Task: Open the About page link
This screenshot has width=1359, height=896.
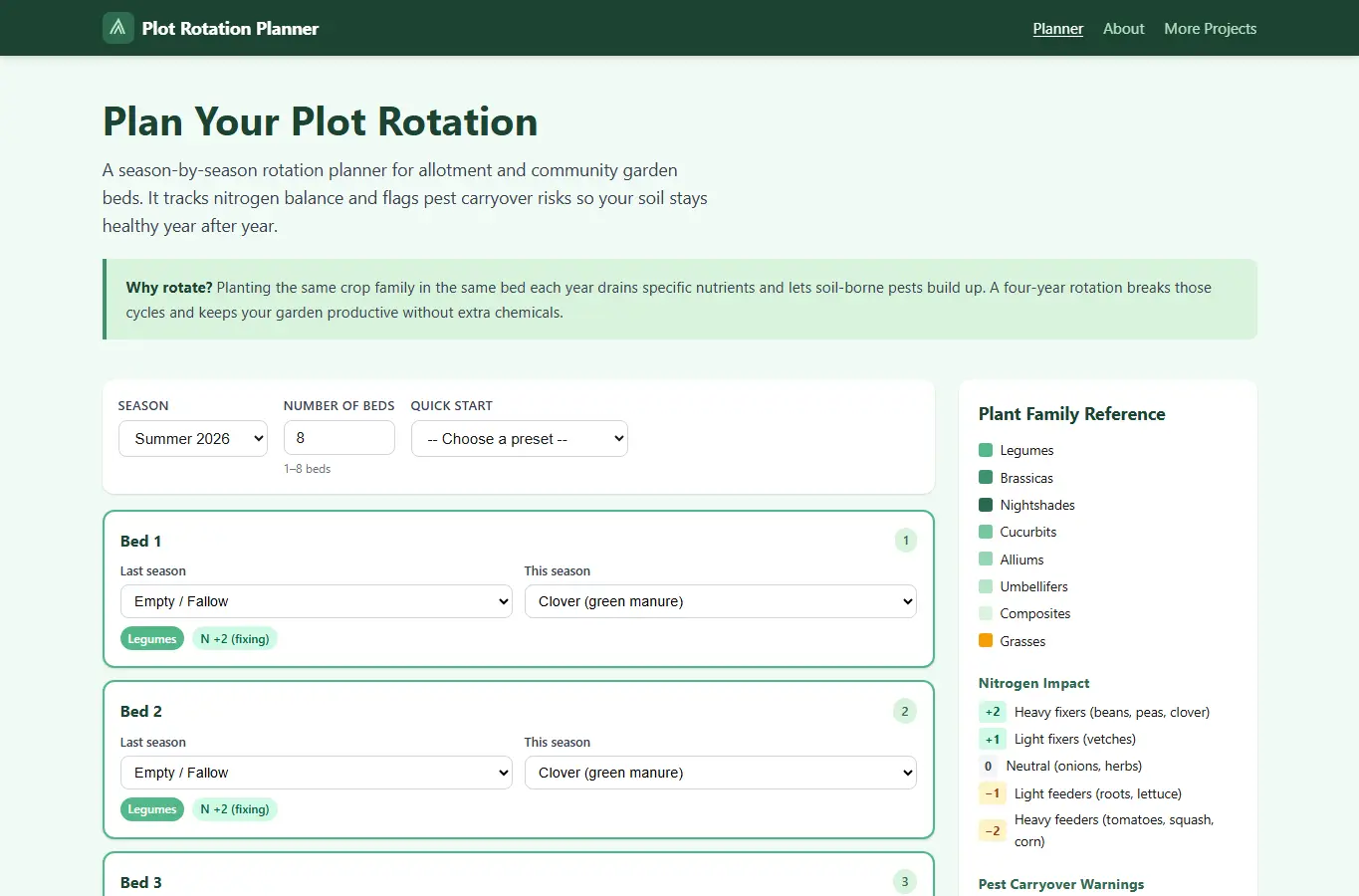Action: (1123, 29)
